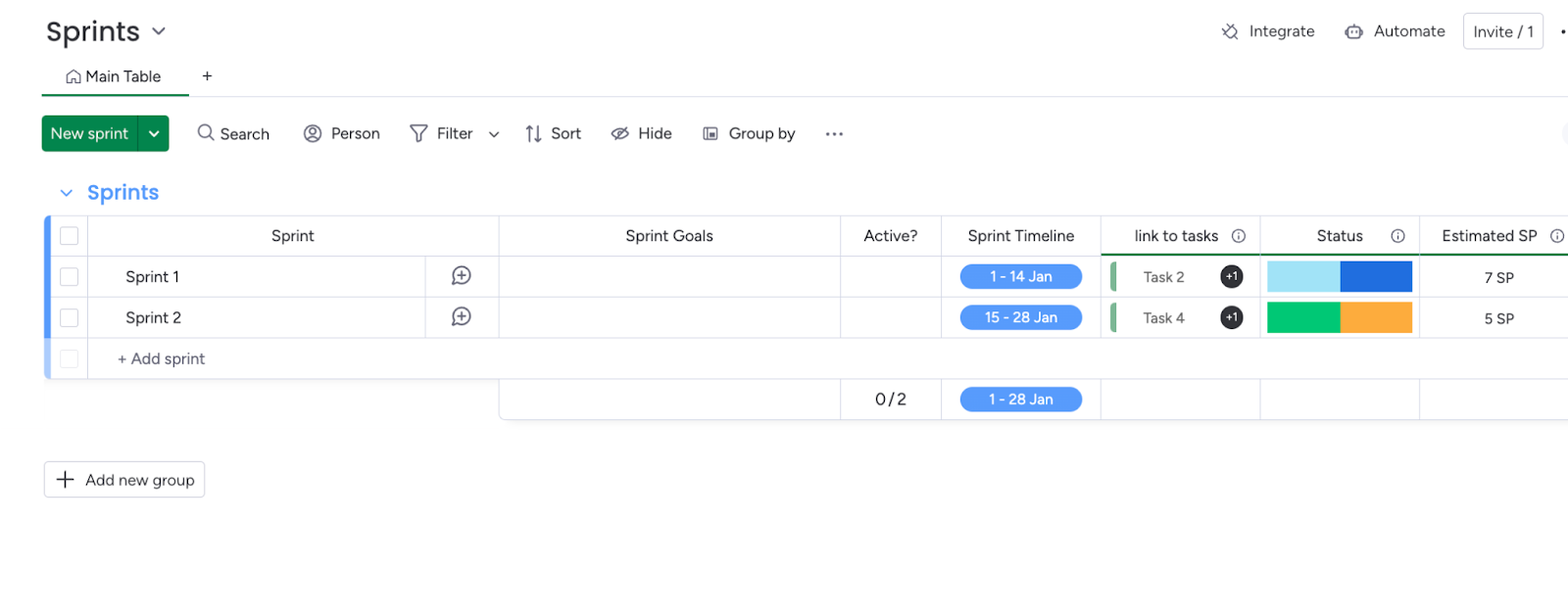Open more toolbar options ellipsis
The image size is (1568, 616).
834,134
